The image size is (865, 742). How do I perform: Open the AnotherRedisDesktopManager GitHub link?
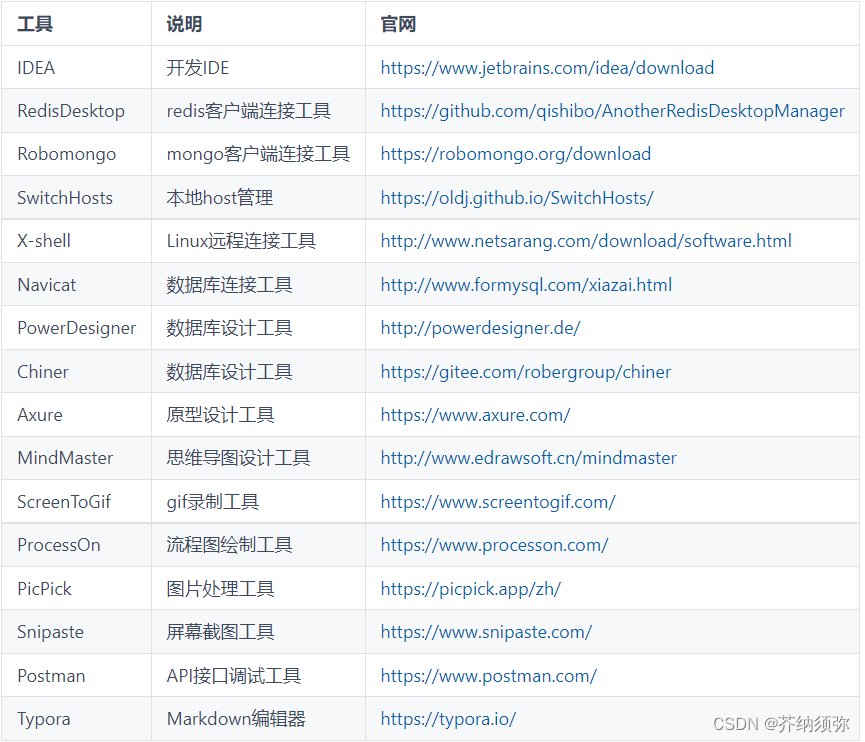click(x=612, y=111)
